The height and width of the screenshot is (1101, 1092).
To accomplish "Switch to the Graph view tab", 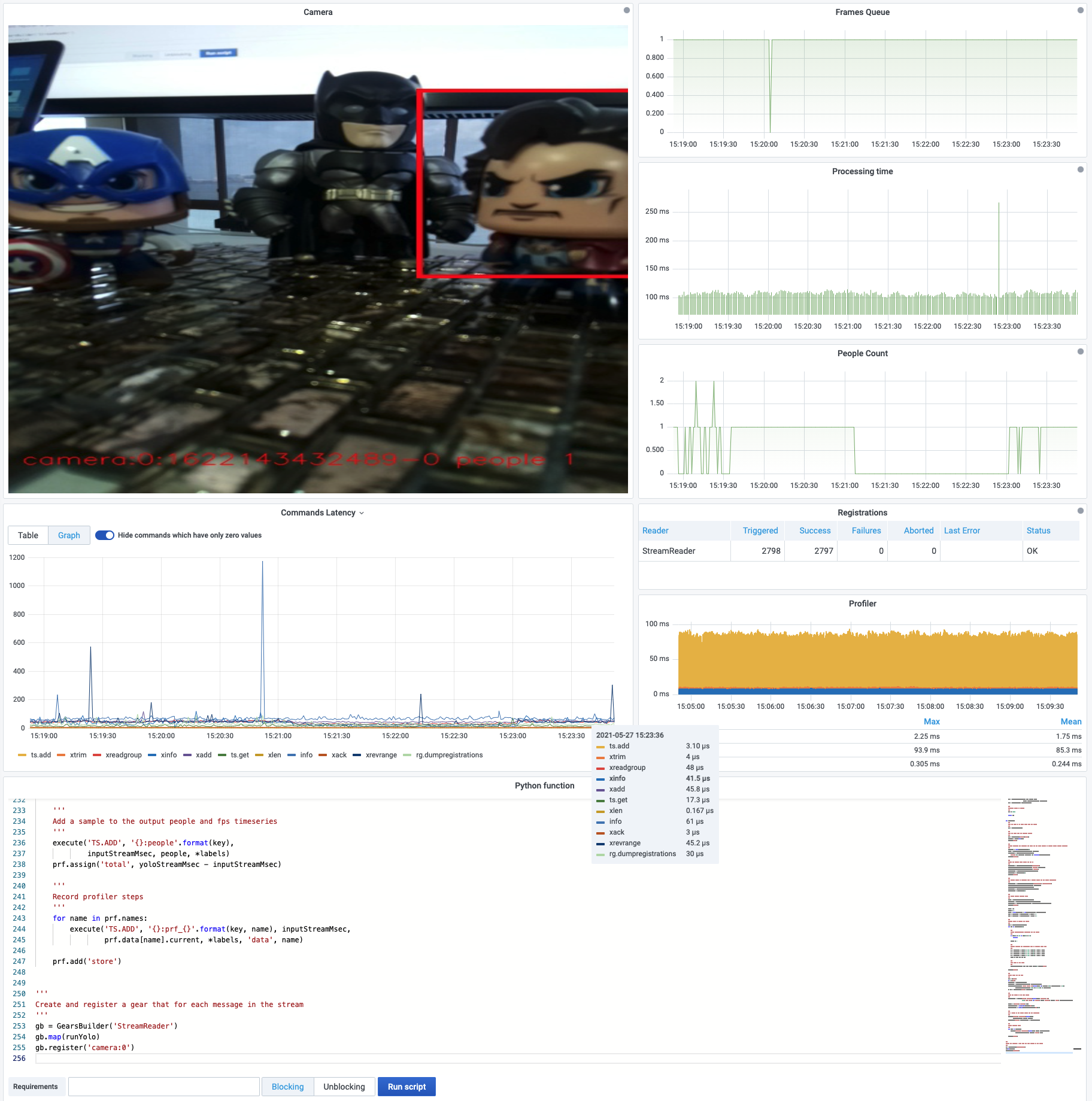I will [69, 535].
